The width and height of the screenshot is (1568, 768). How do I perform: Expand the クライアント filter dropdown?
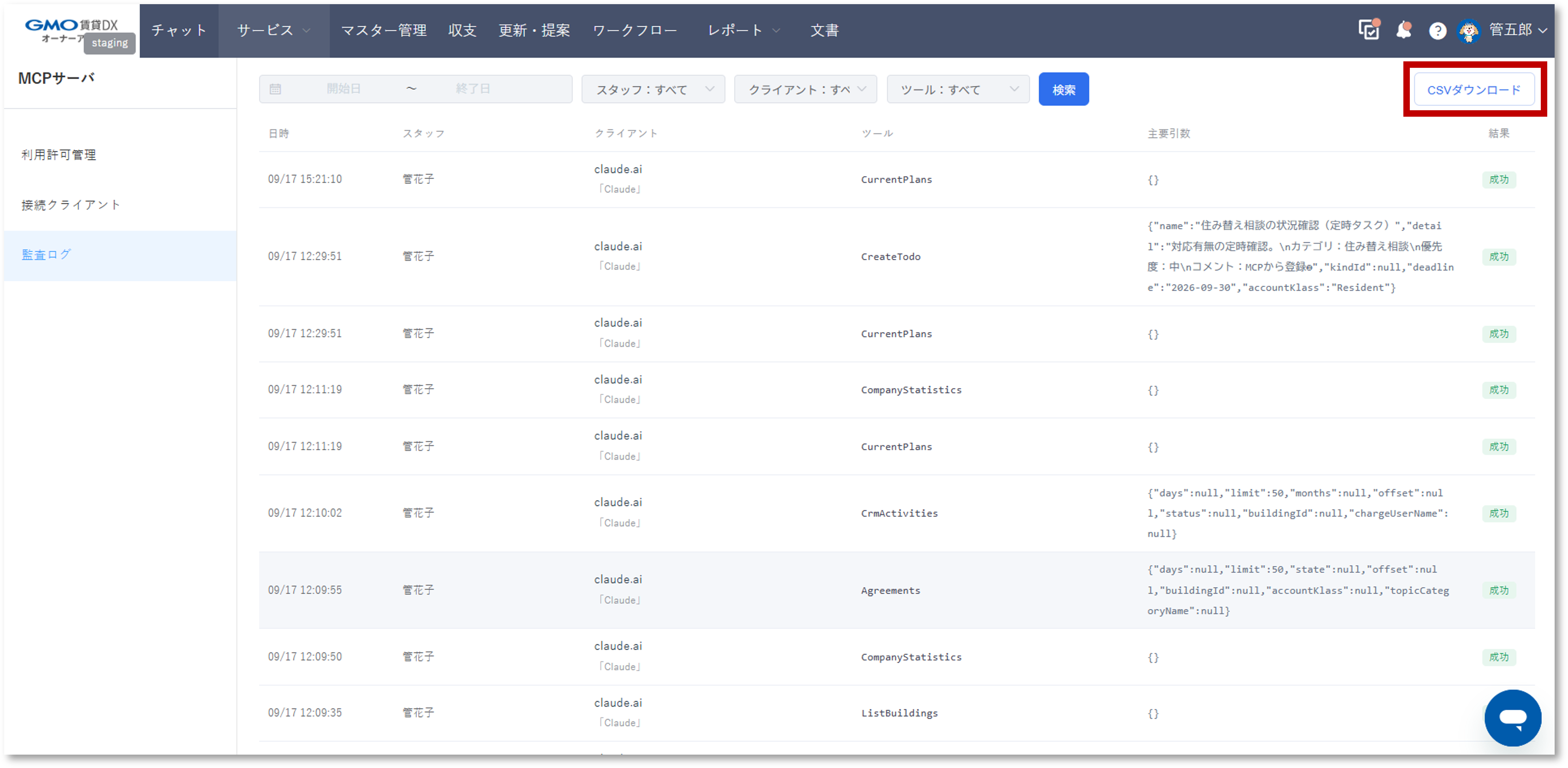[x=805, y=89]
